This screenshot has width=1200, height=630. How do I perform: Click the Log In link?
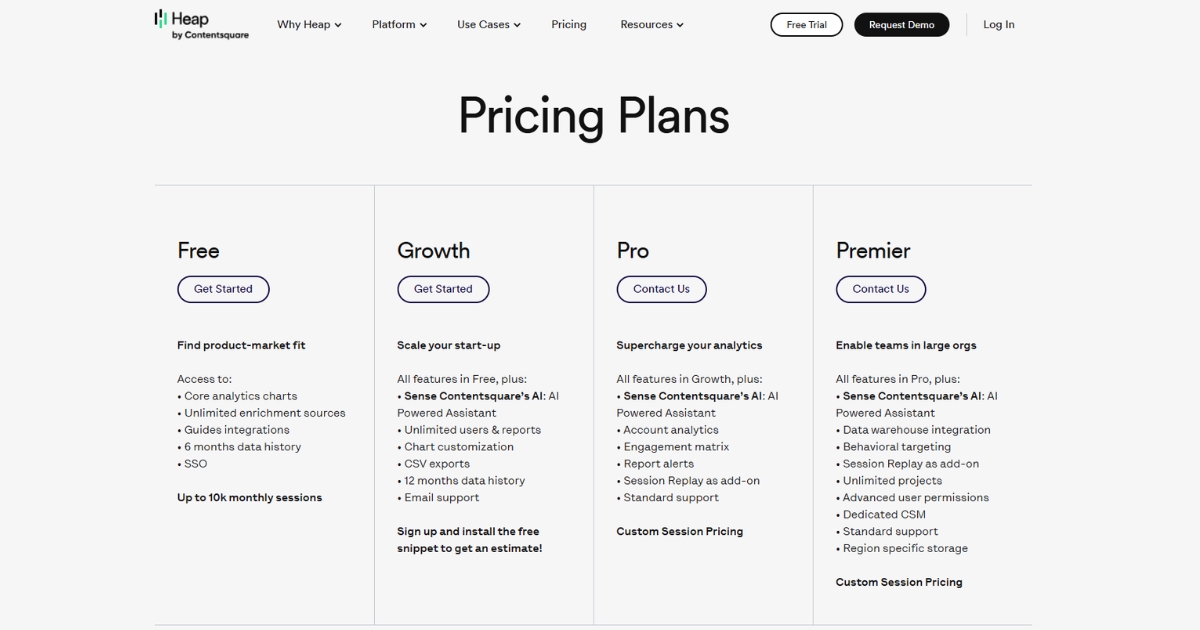(998, 24)
